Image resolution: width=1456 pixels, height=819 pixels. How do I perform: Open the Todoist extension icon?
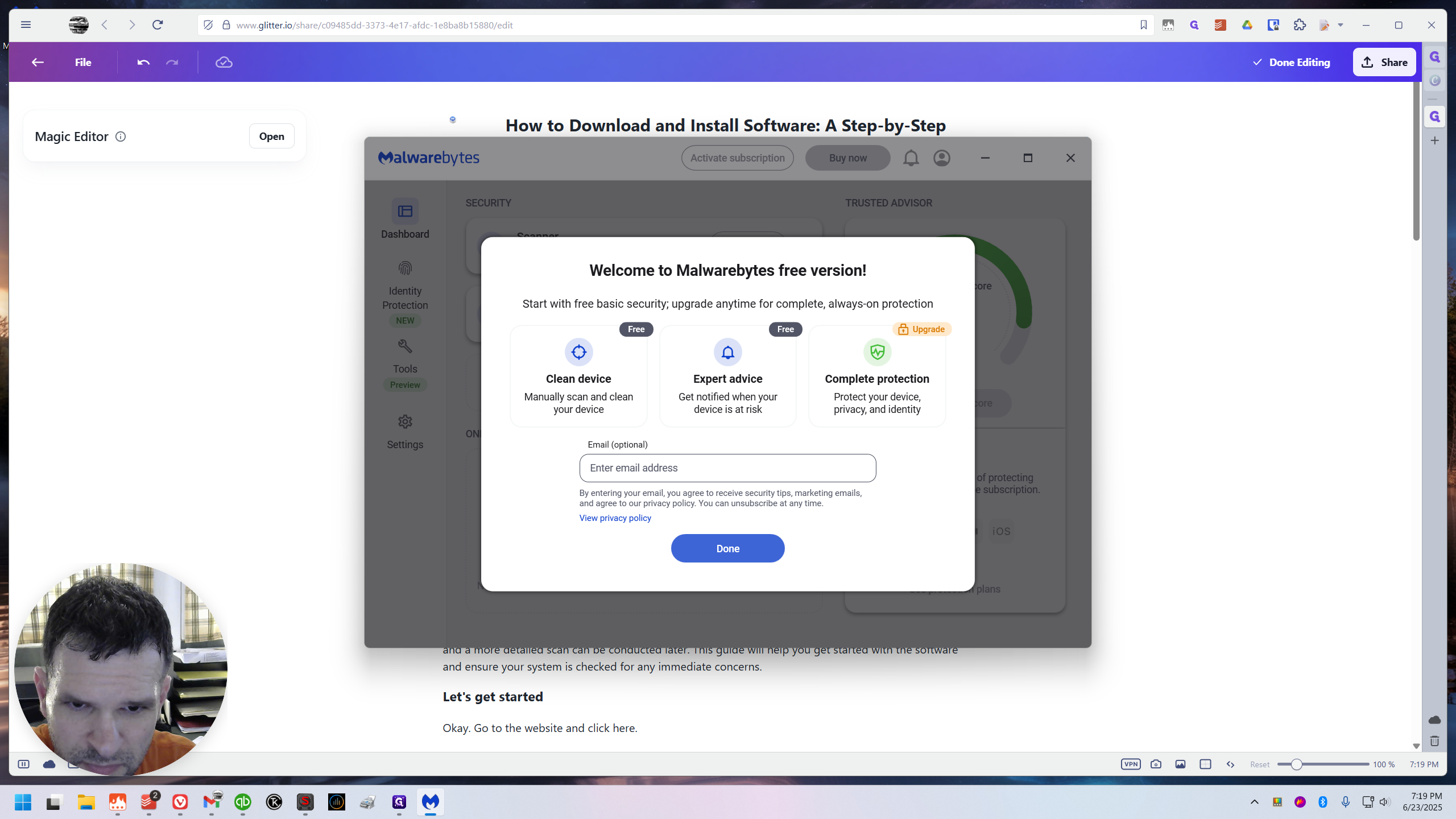[x=1220, y=24]
